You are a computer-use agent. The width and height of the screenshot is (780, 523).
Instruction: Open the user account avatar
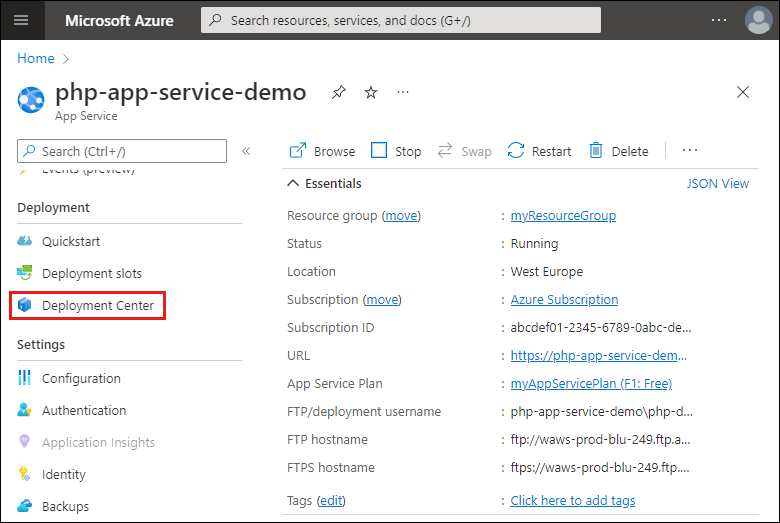coord(758,20)
